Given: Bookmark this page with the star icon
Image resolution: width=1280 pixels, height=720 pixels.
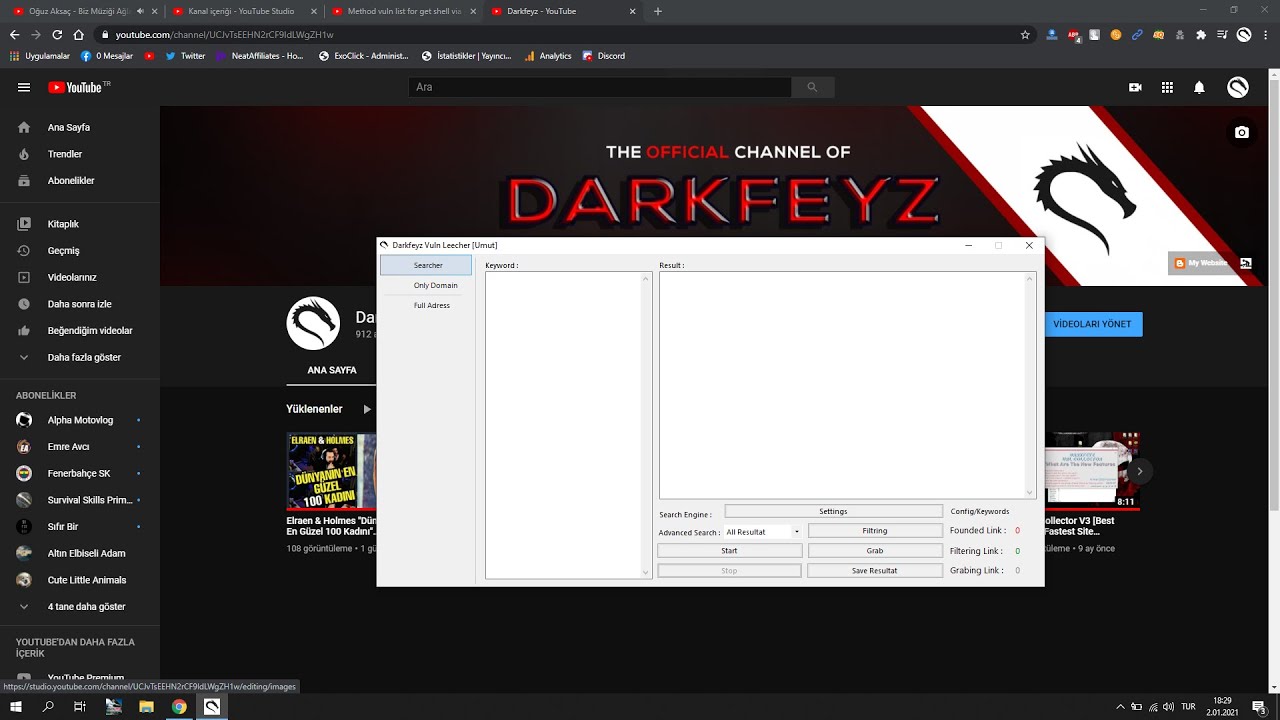Looking at the screenshot, I should pos(1025,34).
